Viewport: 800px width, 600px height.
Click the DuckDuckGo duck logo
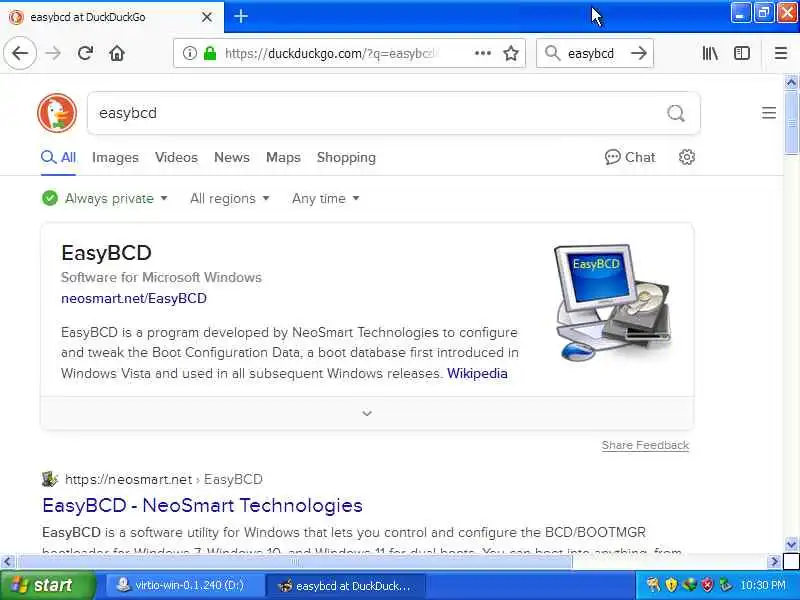tap(57, 113)
